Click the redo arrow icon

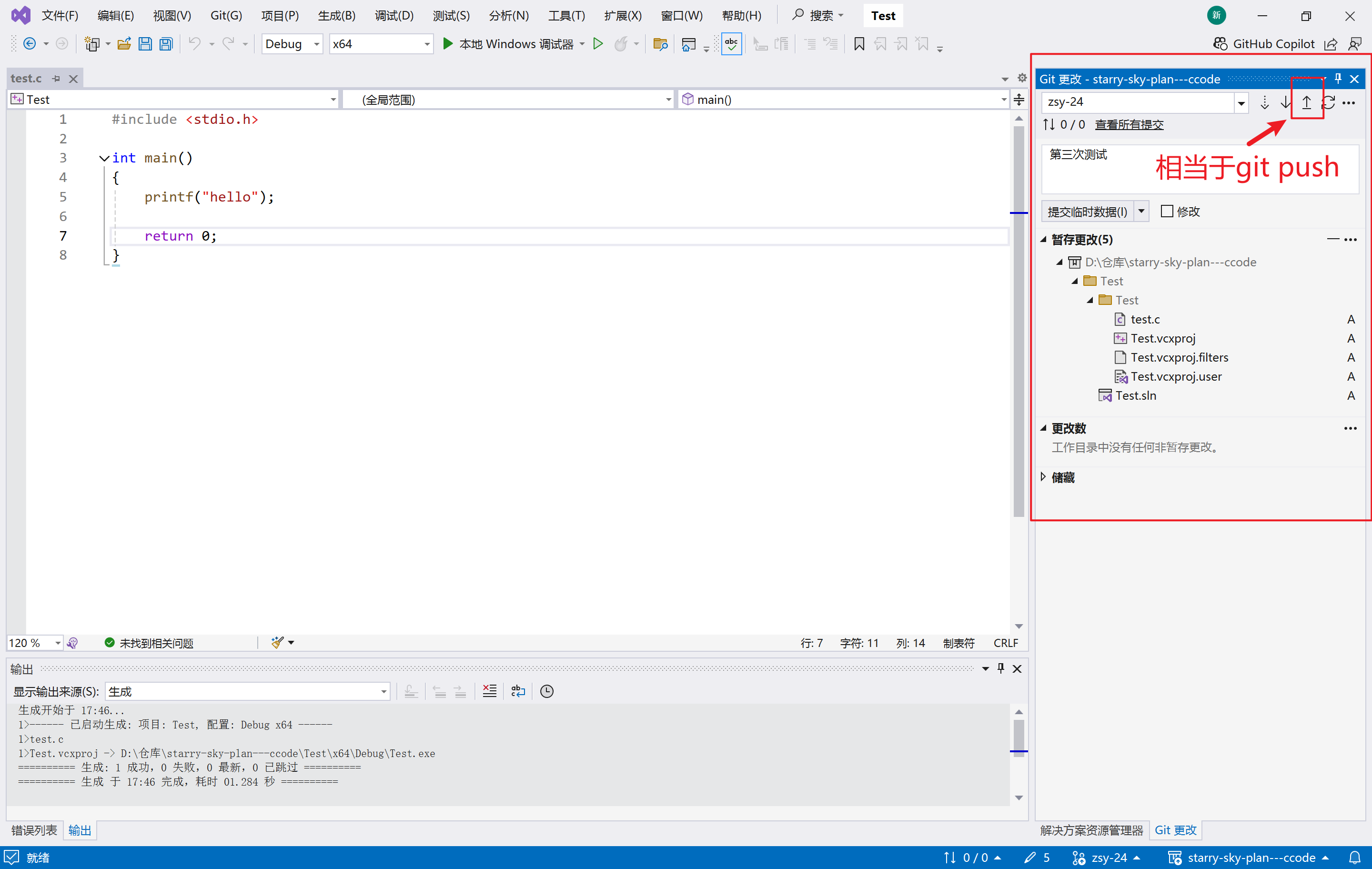[x=229, y=44]
